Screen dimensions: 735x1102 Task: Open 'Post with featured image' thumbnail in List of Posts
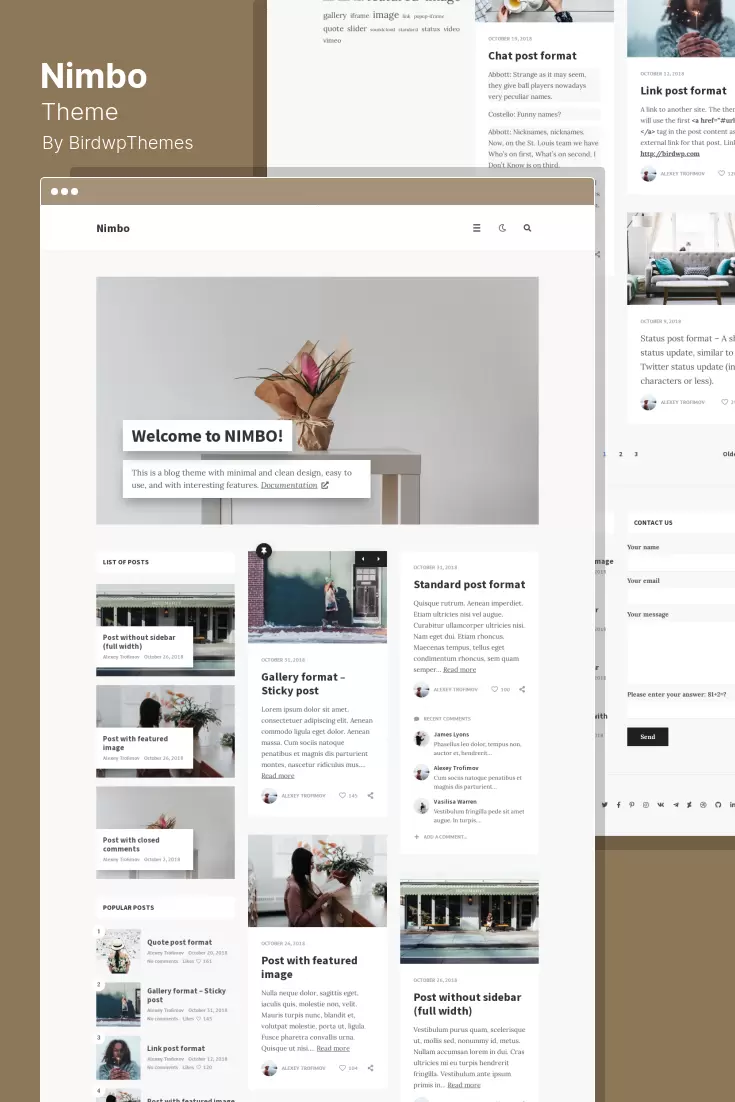pyautogui.click(x=165, y=731)
